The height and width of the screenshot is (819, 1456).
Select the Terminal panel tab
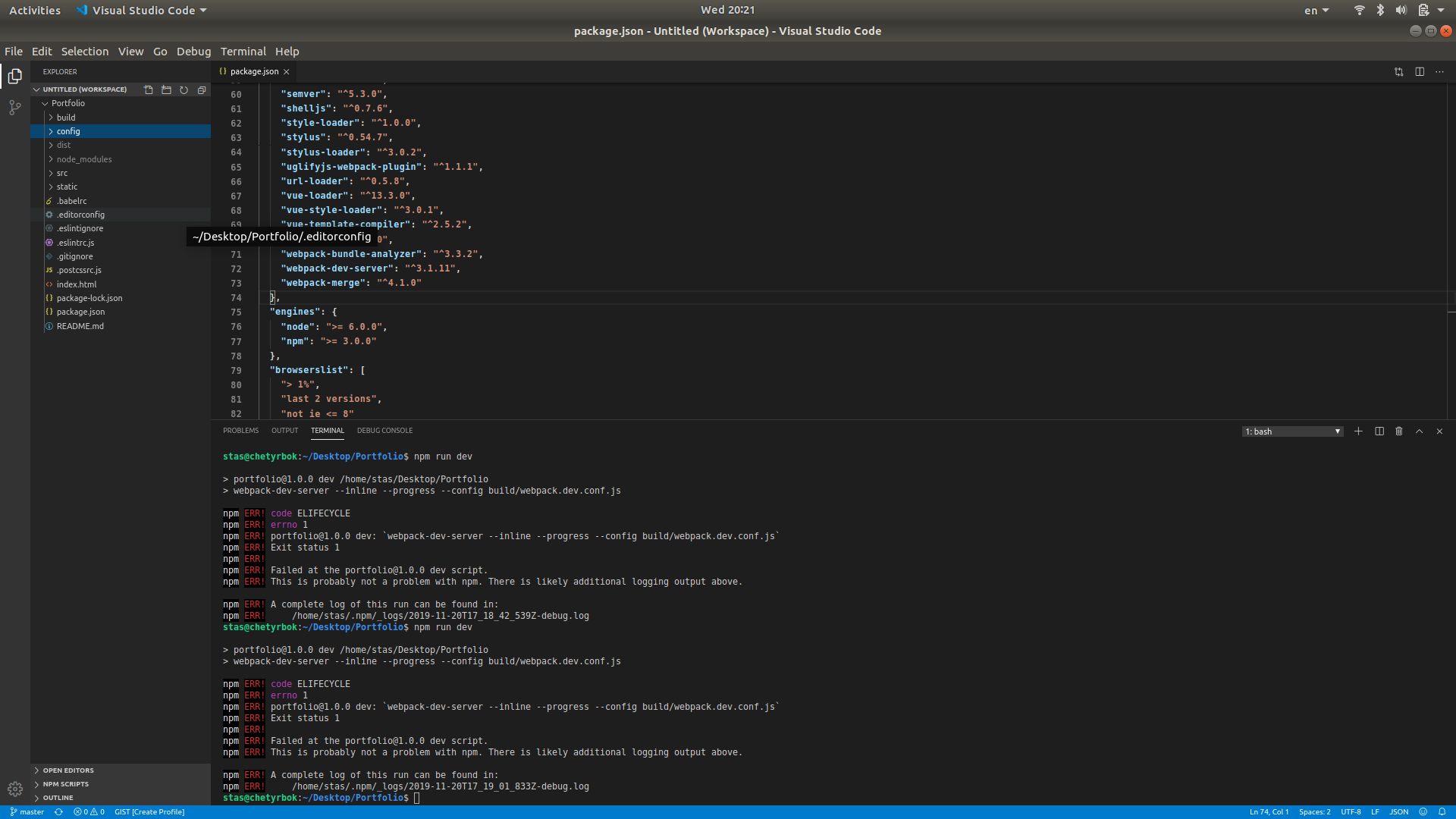(327, 431)
